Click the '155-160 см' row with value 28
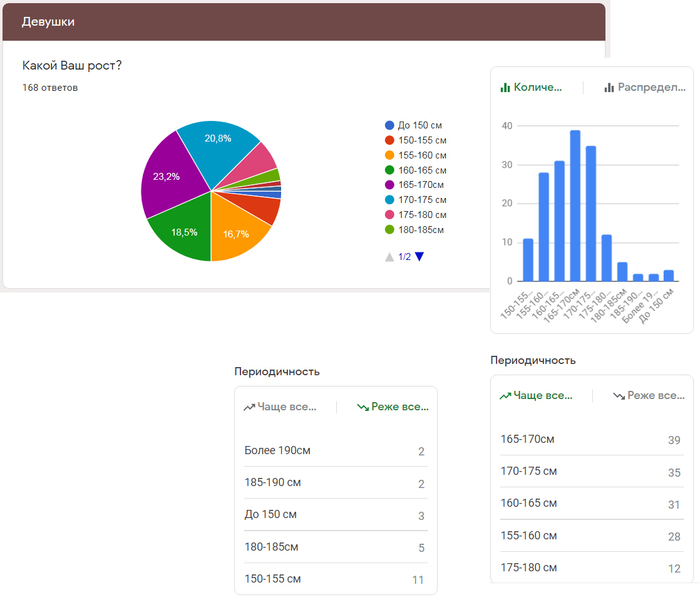The height and width of the screenshot is (607, 700). tap(592, 536)
